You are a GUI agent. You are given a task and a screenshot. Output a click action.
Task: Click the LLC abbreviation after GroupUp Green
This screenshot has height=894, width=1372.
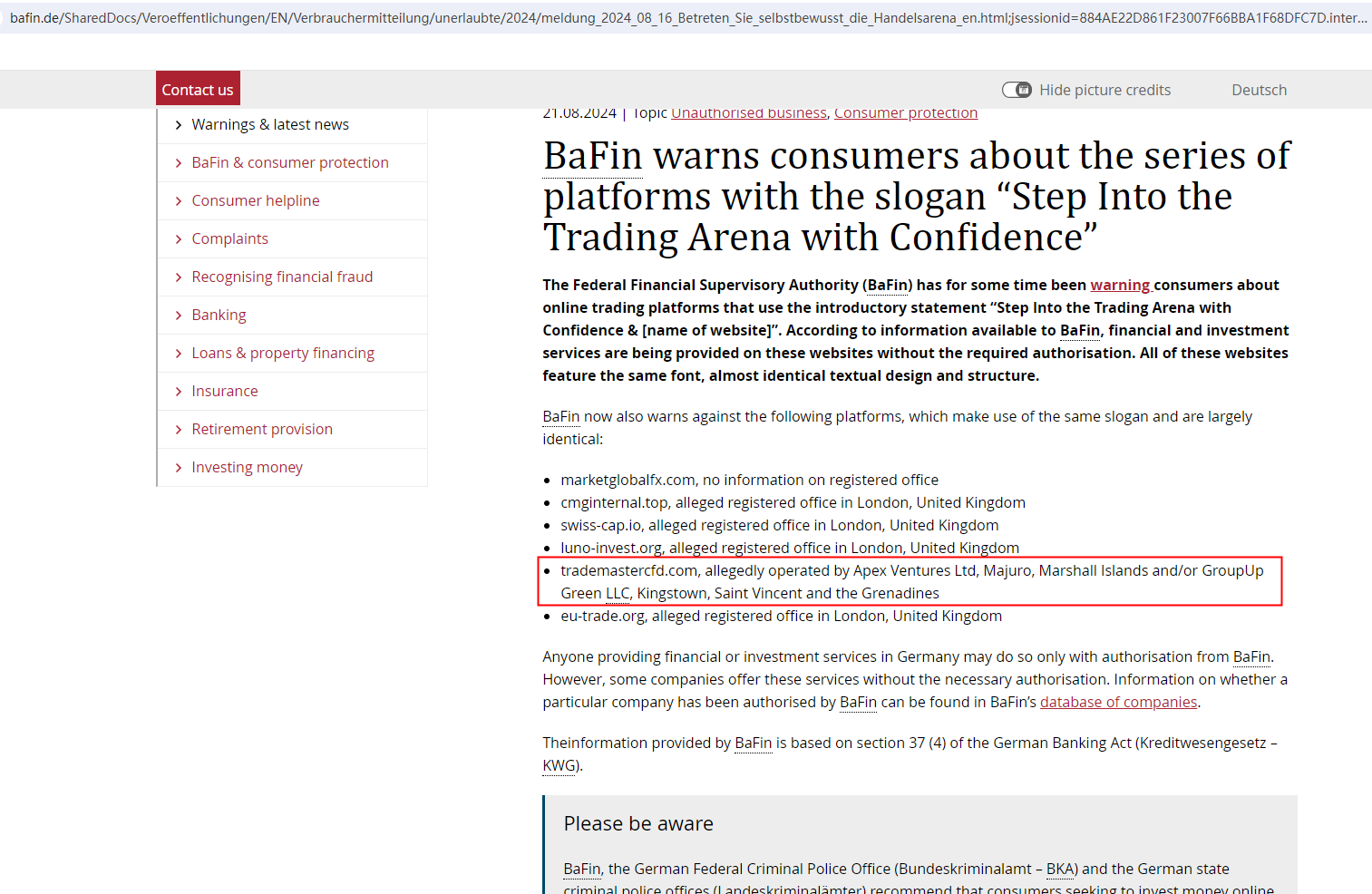(x=618, y=593)
